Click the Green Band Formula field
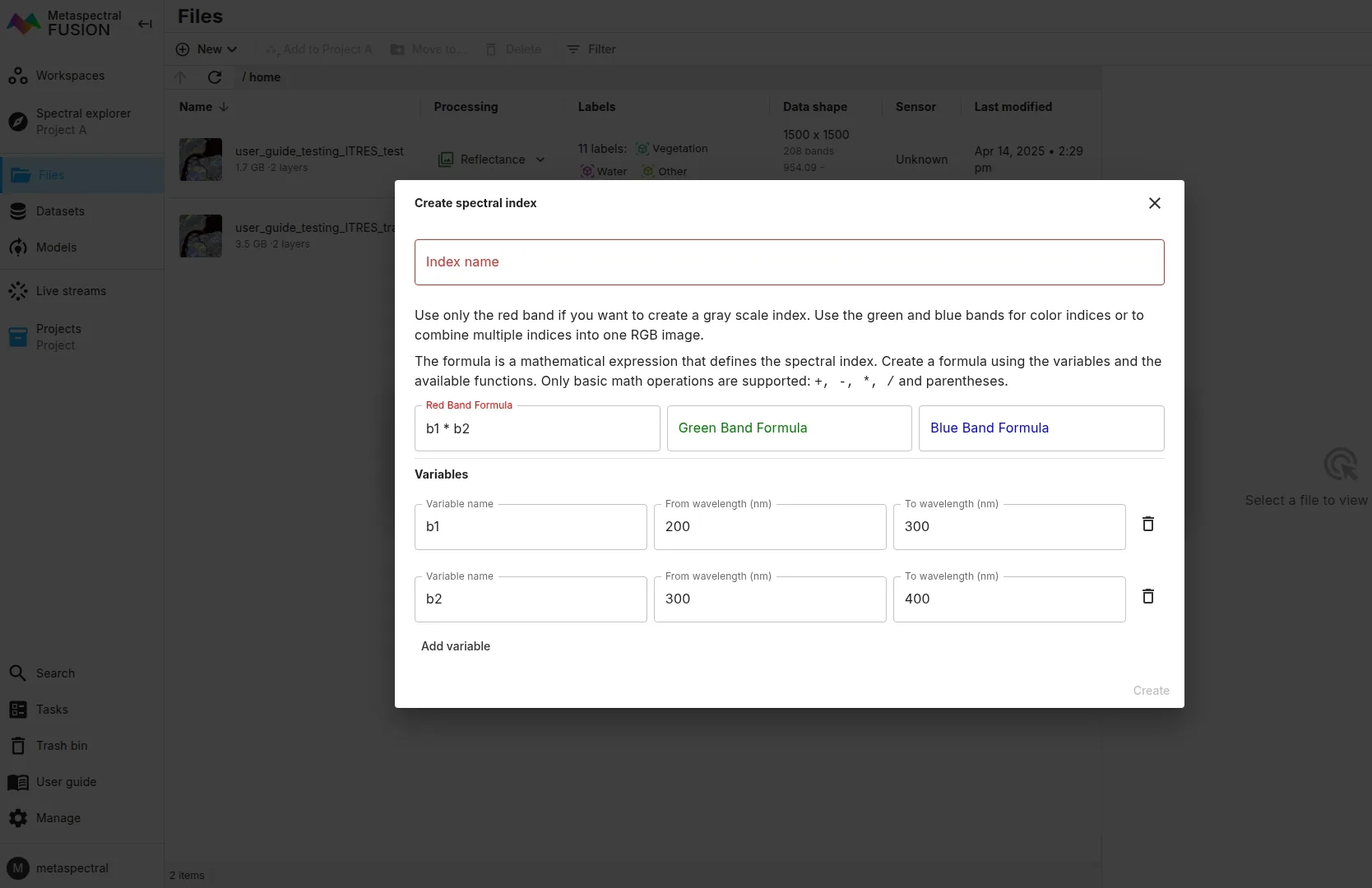This screenshot has height=888, width=1372. (789, 428)
